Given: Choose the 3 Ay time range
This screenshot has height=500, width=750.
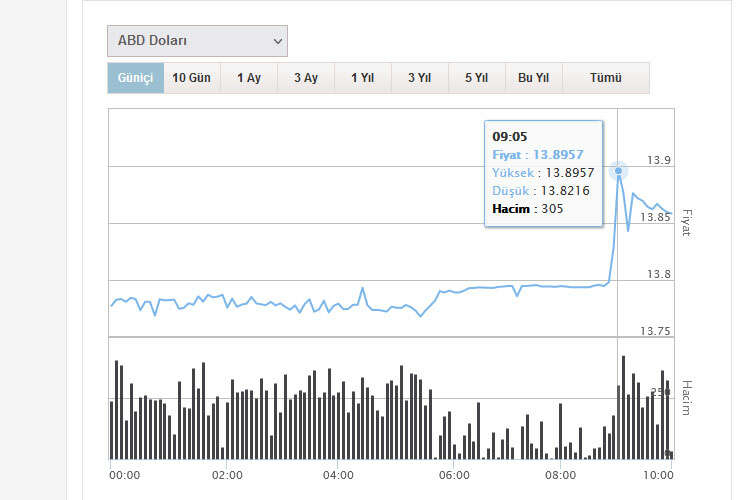Looking at the screenshot, I should click(306, 78).
